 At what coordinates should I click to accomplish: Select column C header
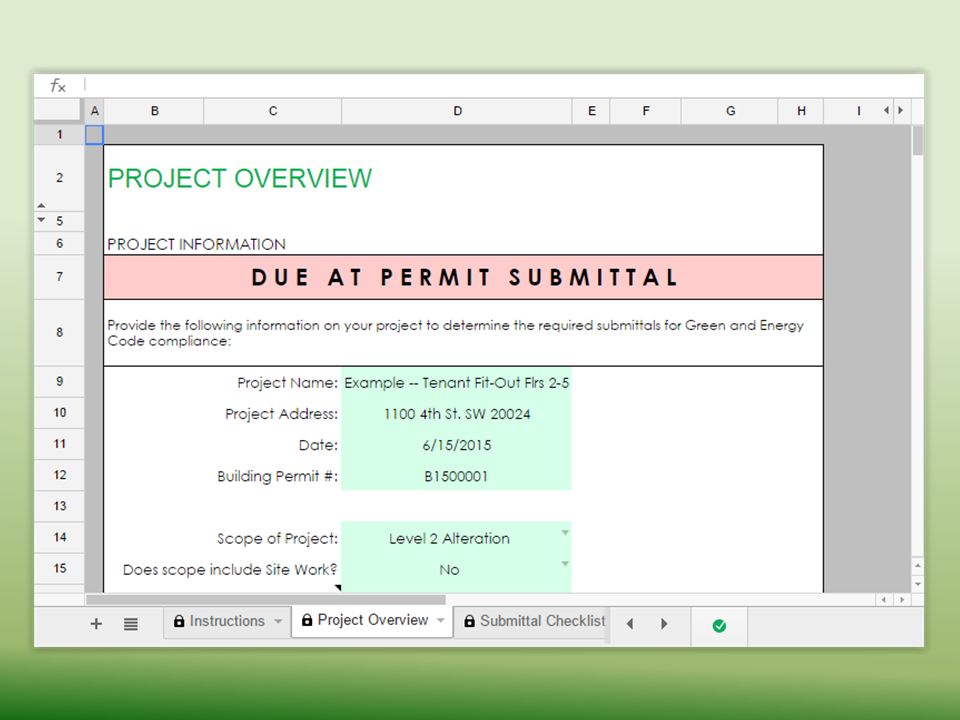click(x=272, y=111)
